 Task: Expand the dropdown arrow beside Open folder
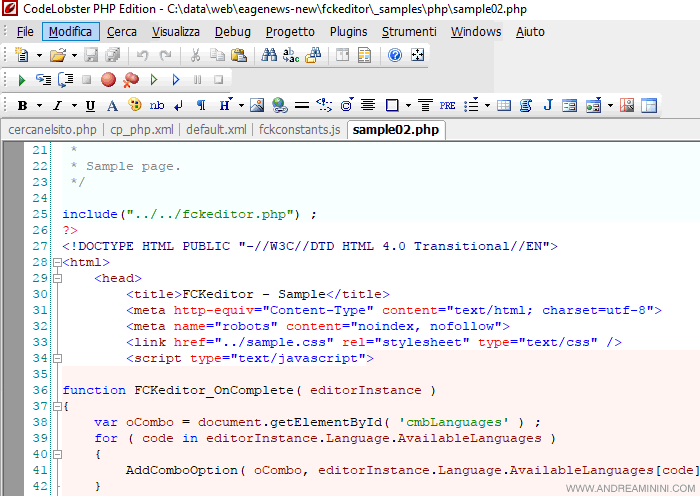coord(74,55)
